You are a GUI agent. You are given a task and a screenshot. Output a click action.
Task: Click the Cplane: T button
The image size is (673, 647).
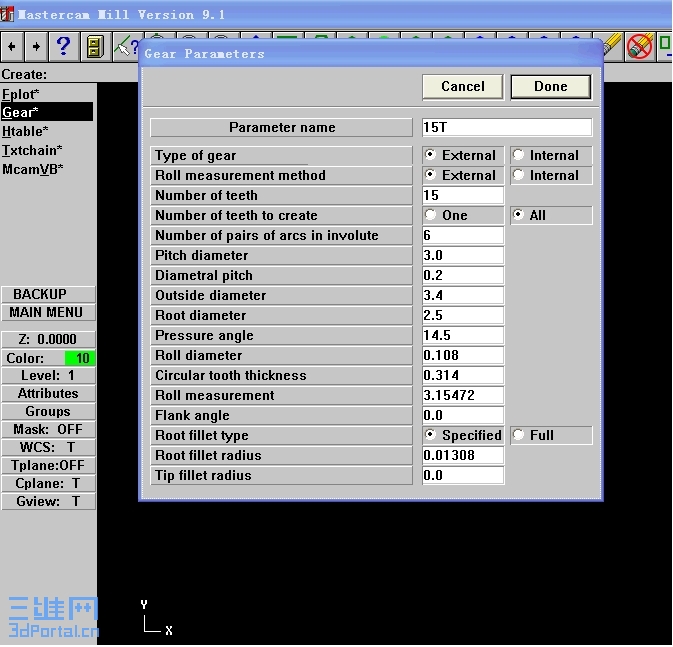[x=48, y=484]
